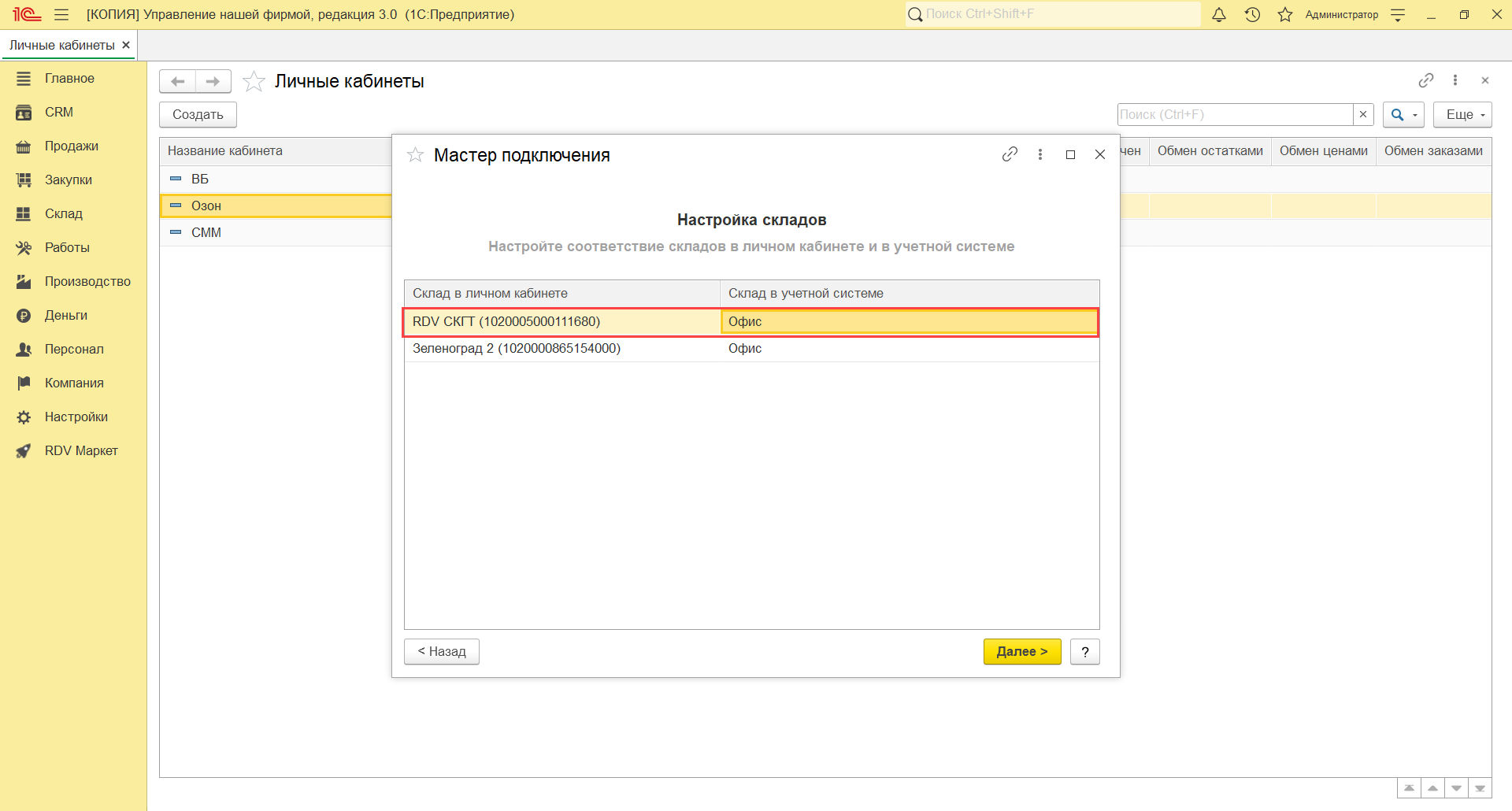Select the Озон cabinet row
The width and height of the screenshot is (1512, 811).
pos(276,206)
